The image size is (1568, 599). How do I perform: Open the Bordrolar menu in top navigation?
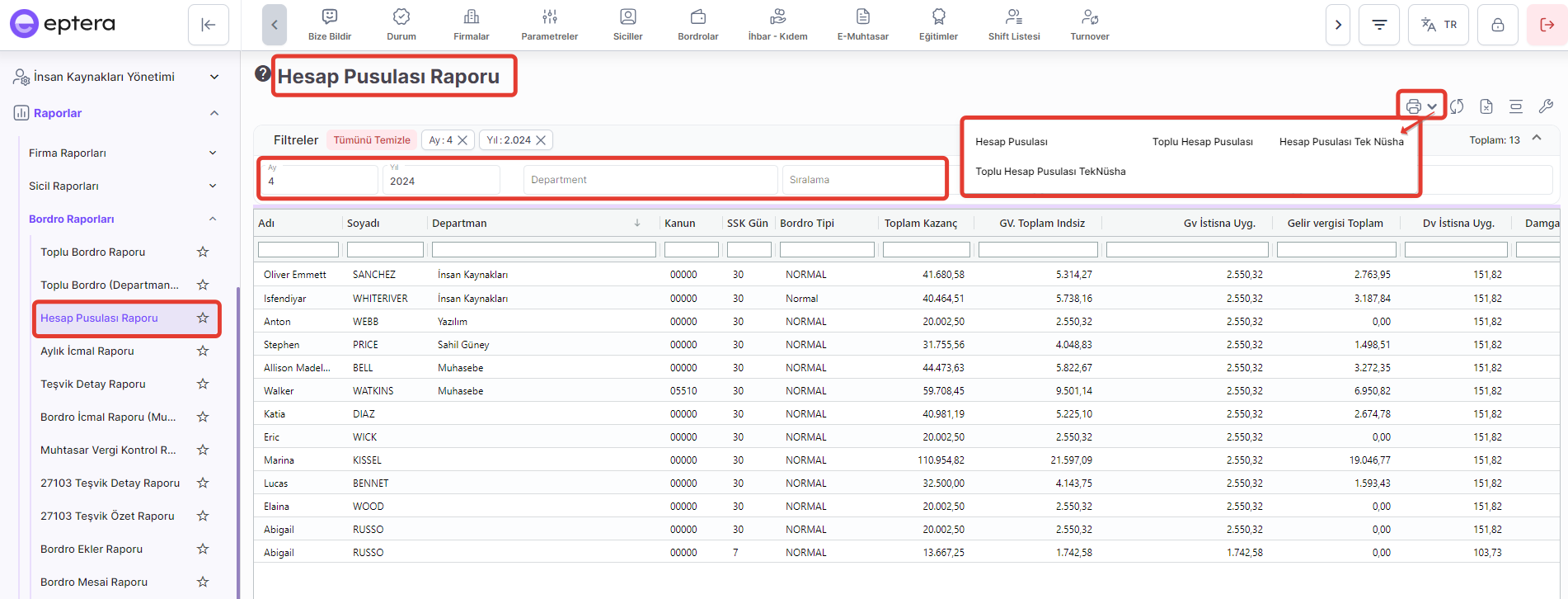click(697, 25)
